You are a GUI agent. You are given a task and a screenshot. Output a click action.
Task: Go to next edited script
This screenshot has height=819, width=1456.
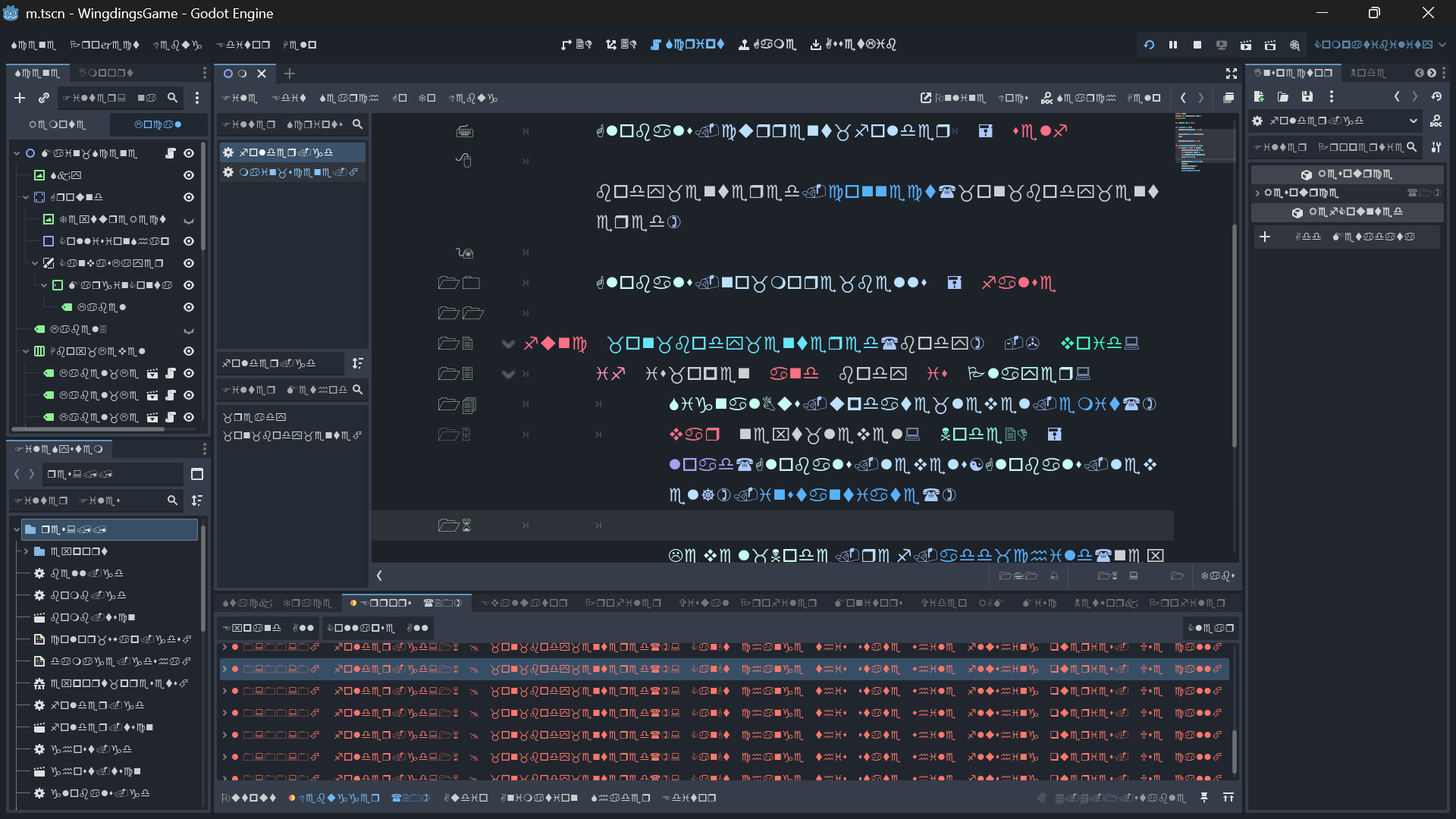(1201, 98)
